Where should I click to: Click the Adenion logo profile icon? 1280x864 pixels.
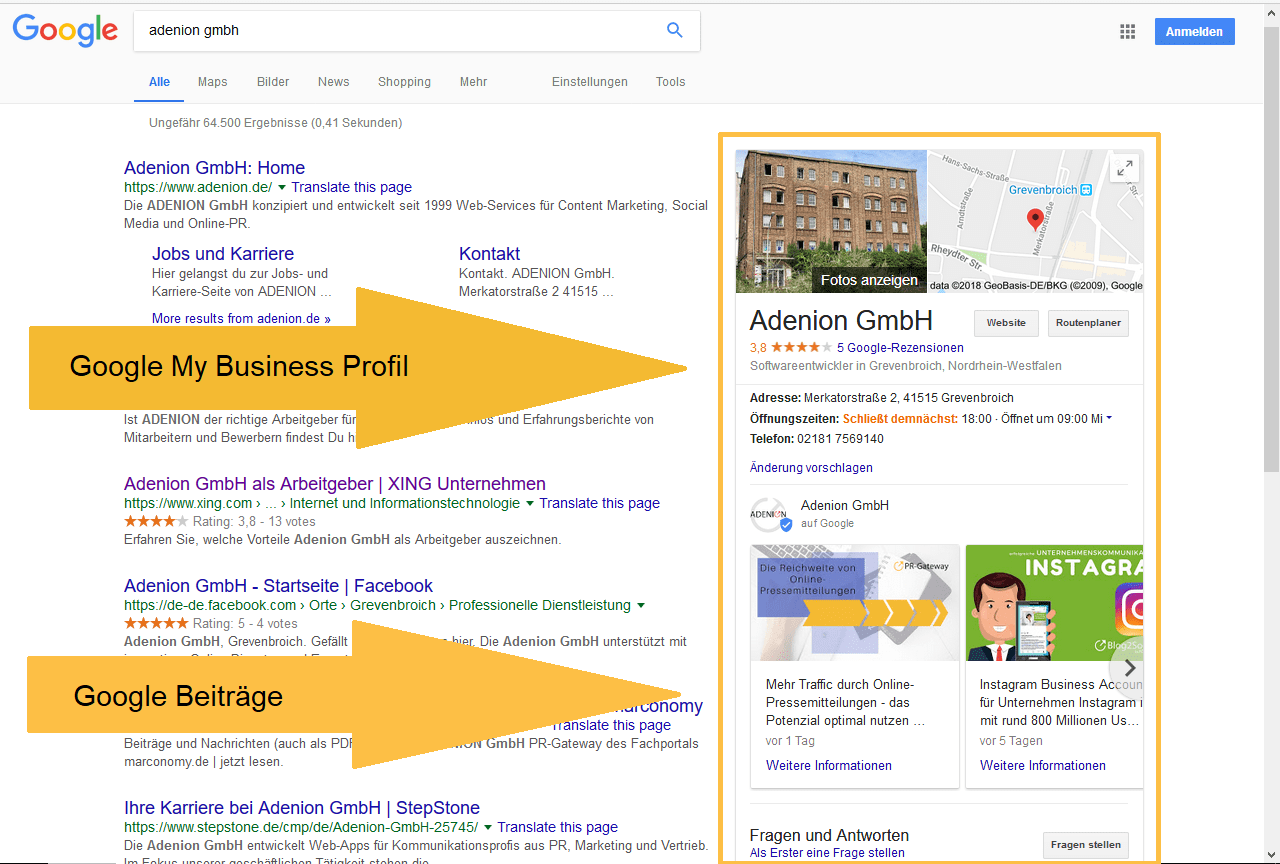pos(769,515)
